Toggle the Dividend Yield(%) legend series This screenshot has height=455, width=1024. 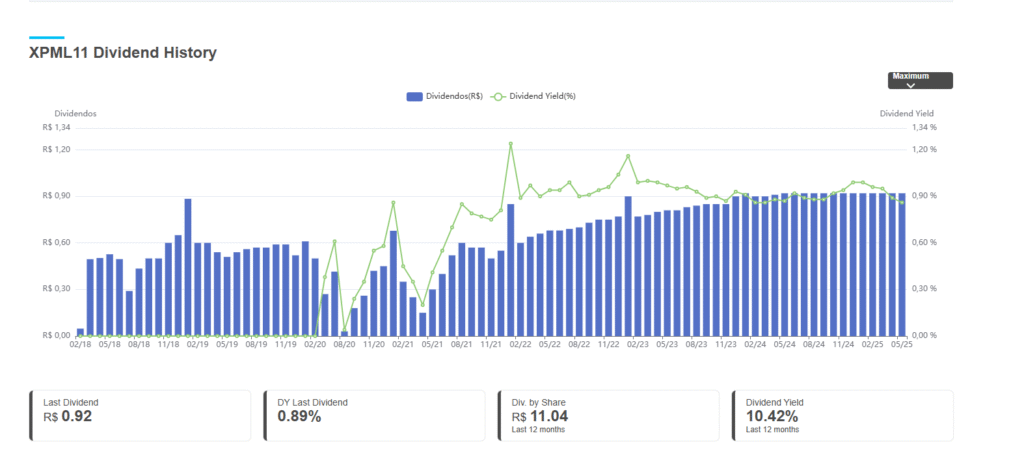pyautogui.click(x=533, y=96)
